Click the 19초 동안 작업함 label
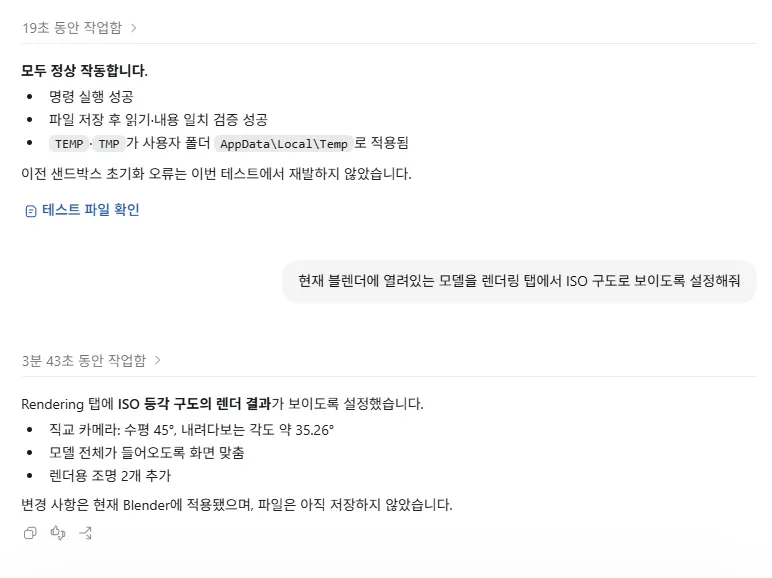772x578 pixels. point(72,28)
